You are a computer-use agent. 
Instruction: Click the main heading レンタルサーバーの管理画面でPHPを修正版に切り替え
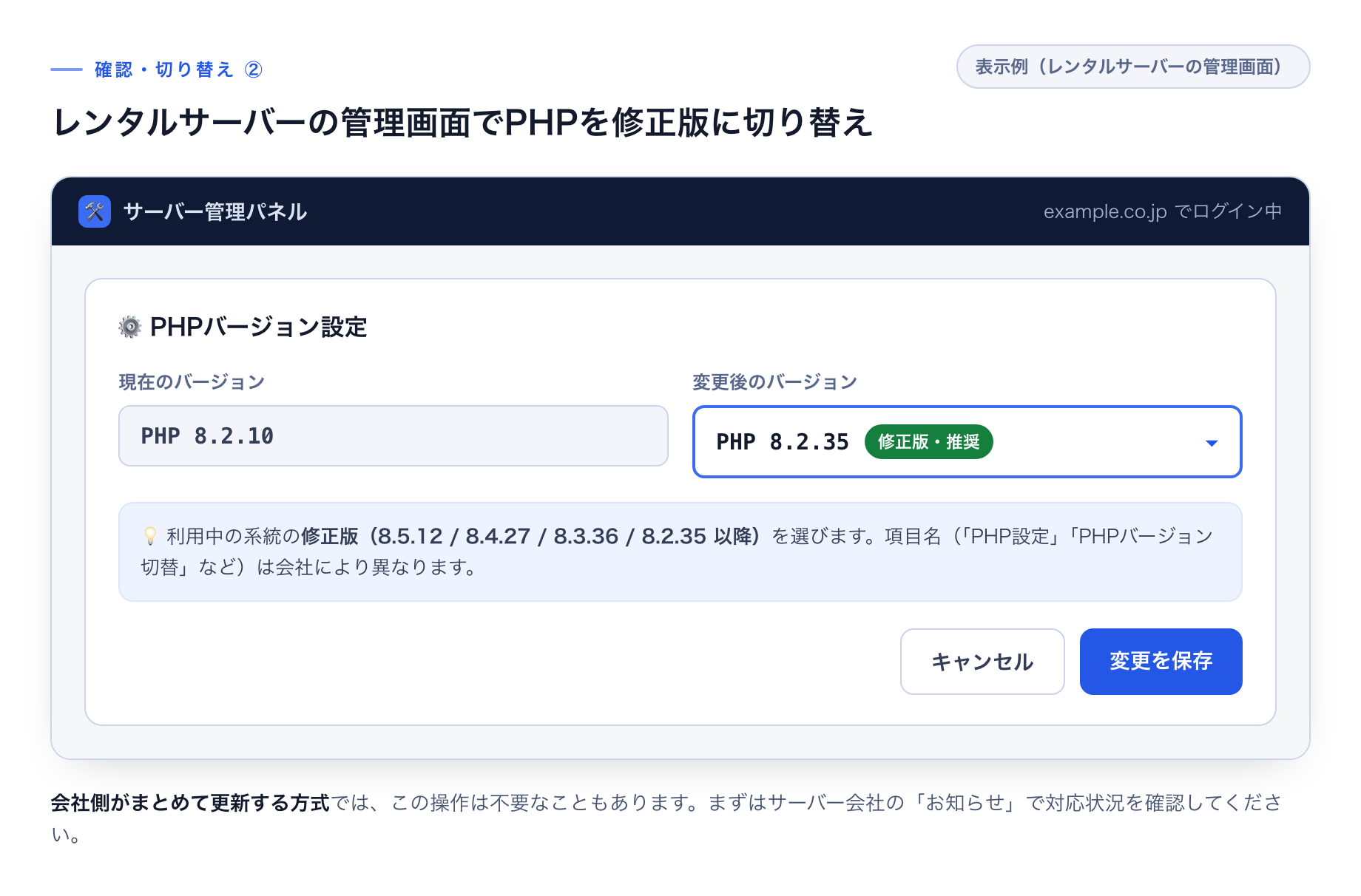point(463,122)
